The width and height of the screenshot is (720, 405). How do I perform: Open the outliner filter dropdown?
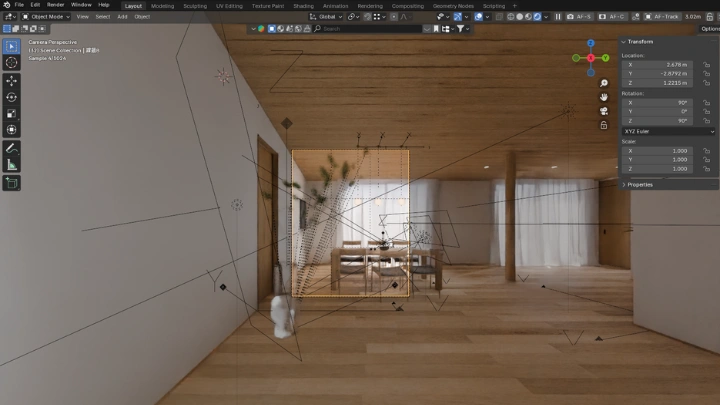point(462,28)
